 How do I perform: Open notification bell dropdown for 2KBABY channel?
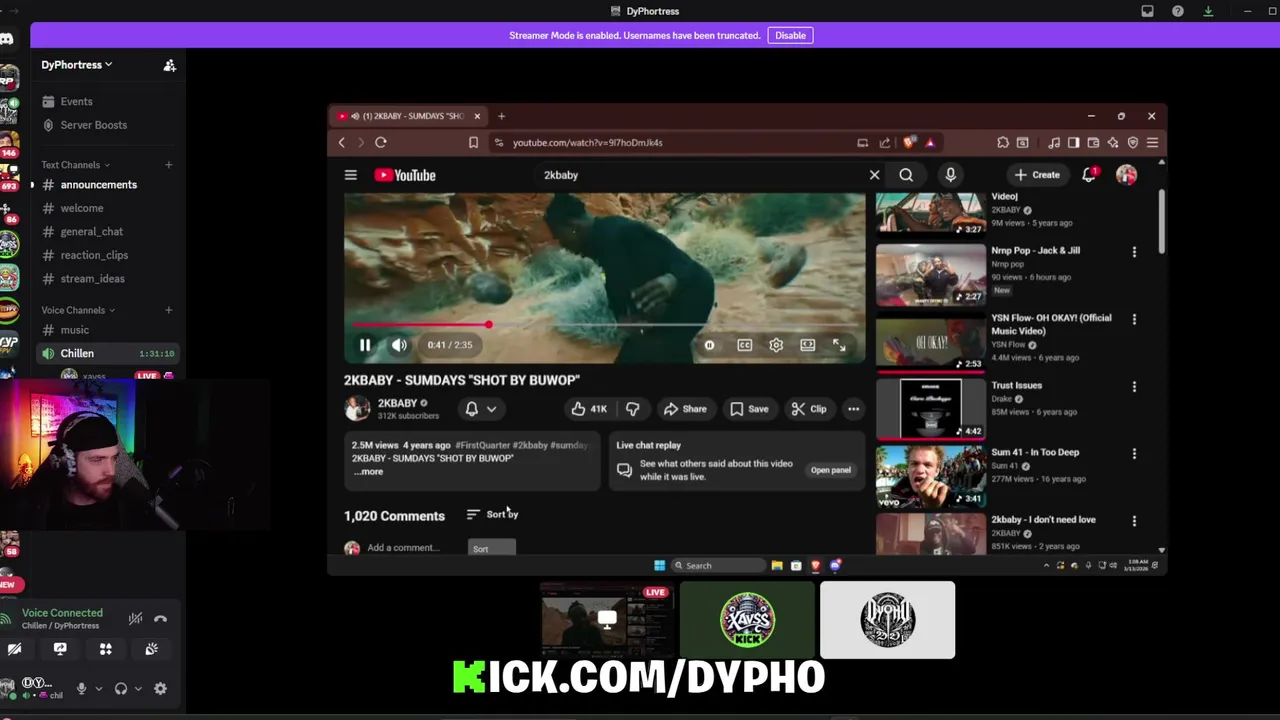pos(481,409)
